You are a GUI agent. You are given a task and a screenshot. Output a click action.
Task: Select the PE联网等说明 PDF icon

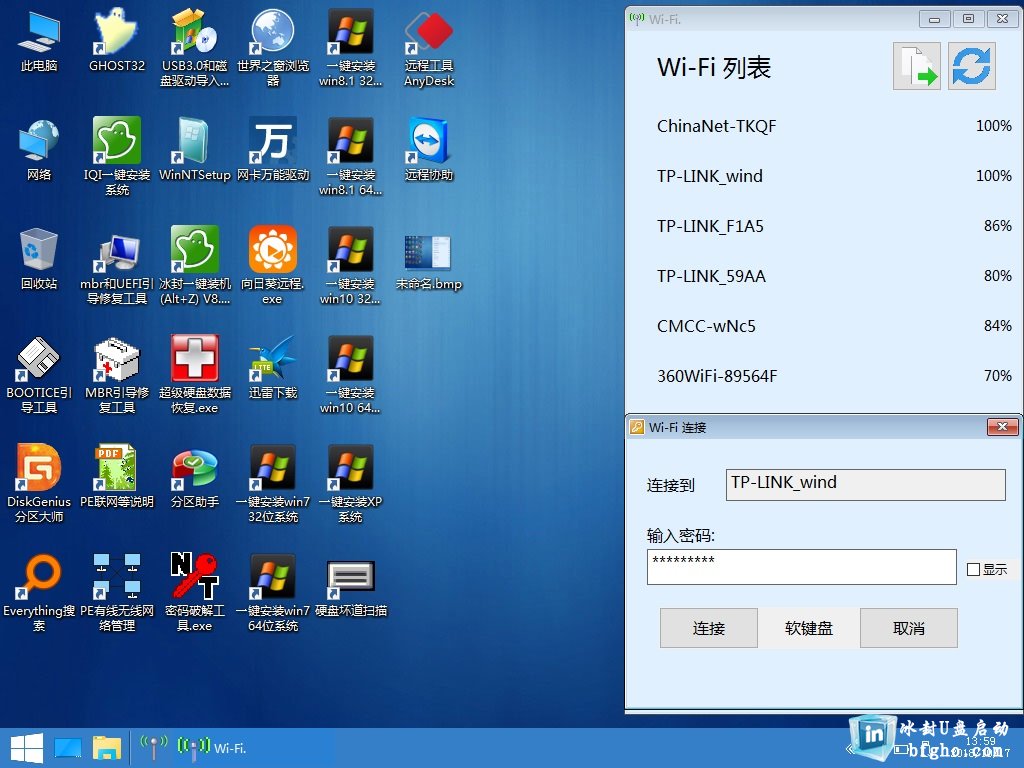point(117,477)
